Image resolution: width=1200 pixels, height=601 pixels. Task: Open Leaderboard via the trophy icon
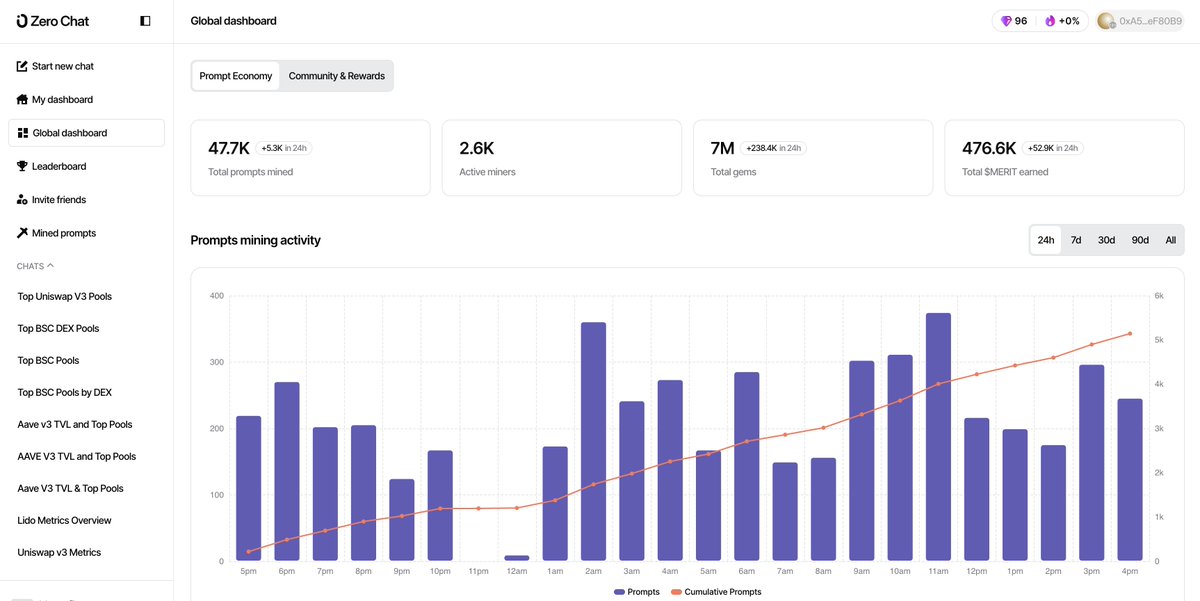coord(21,165)
